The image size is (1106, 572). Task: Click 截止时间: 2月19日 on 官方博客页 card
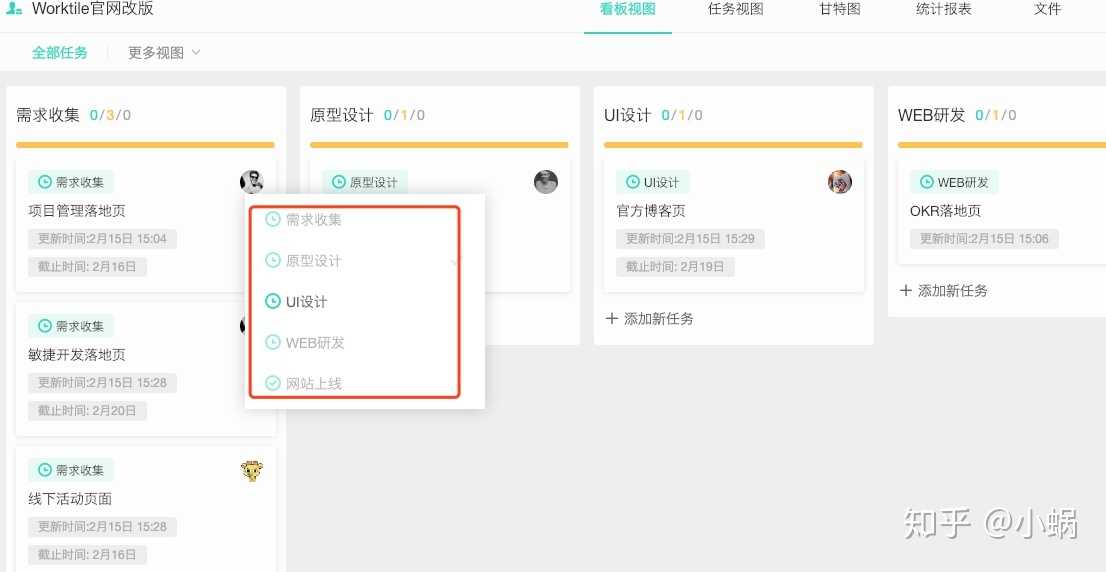675,267
